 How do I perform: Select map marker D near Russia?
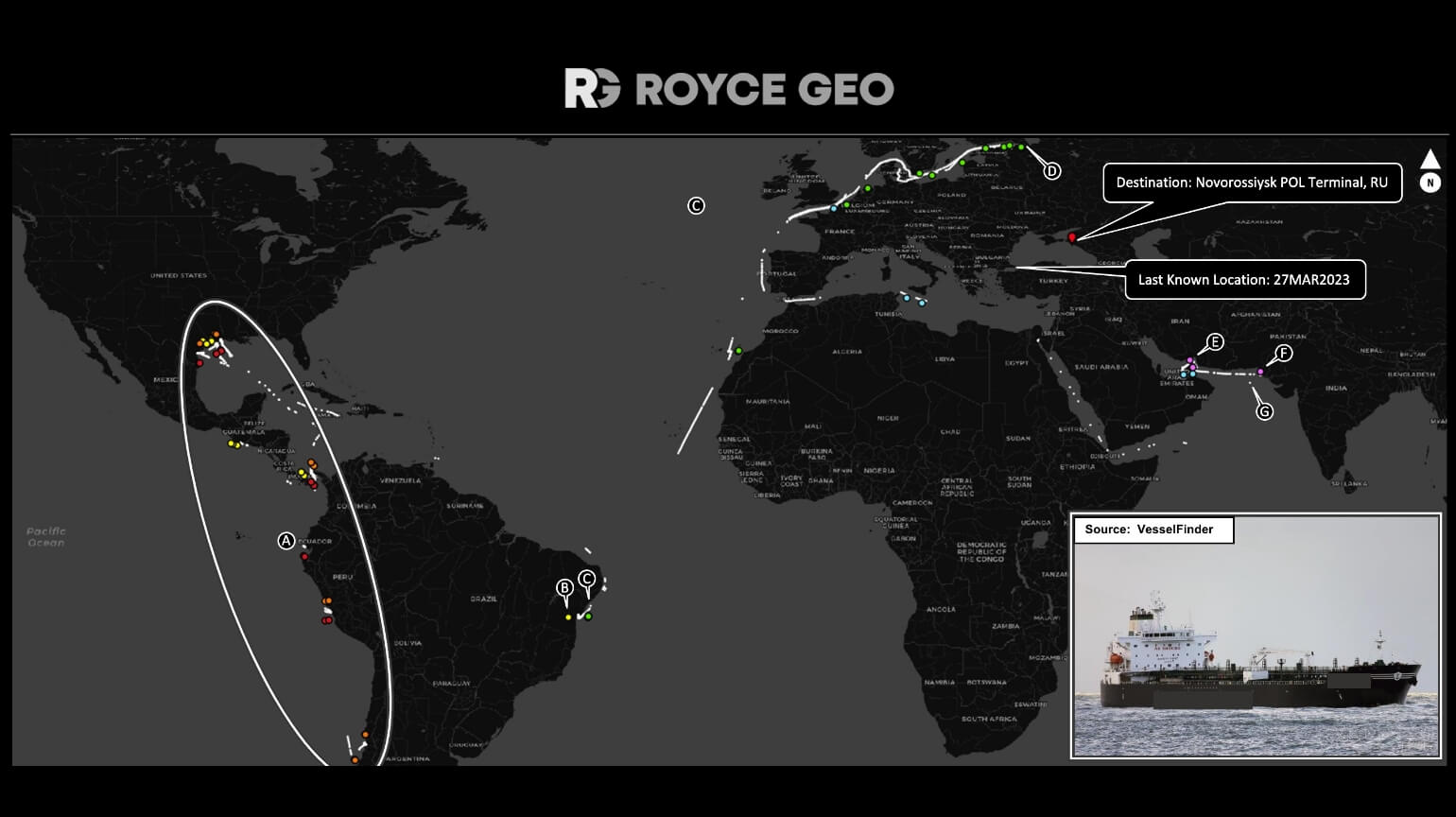(x=1051, y=171)
